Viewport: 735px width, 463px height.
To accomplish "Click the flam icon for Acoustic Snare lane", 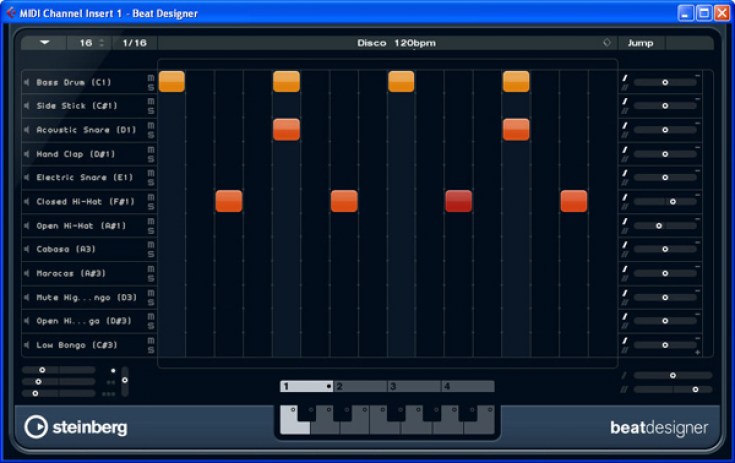I will click(x=624, y=126).
